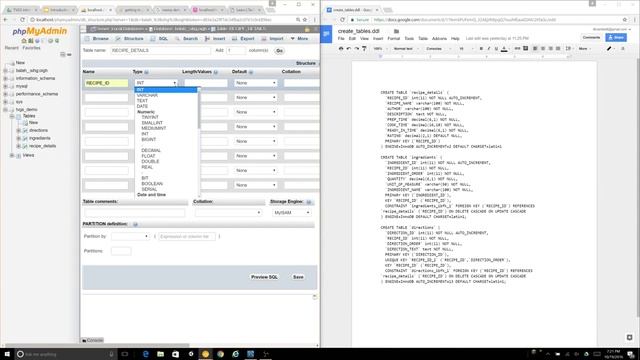
Task: Click the Go button next to Add columns
Action: [280, 51]
